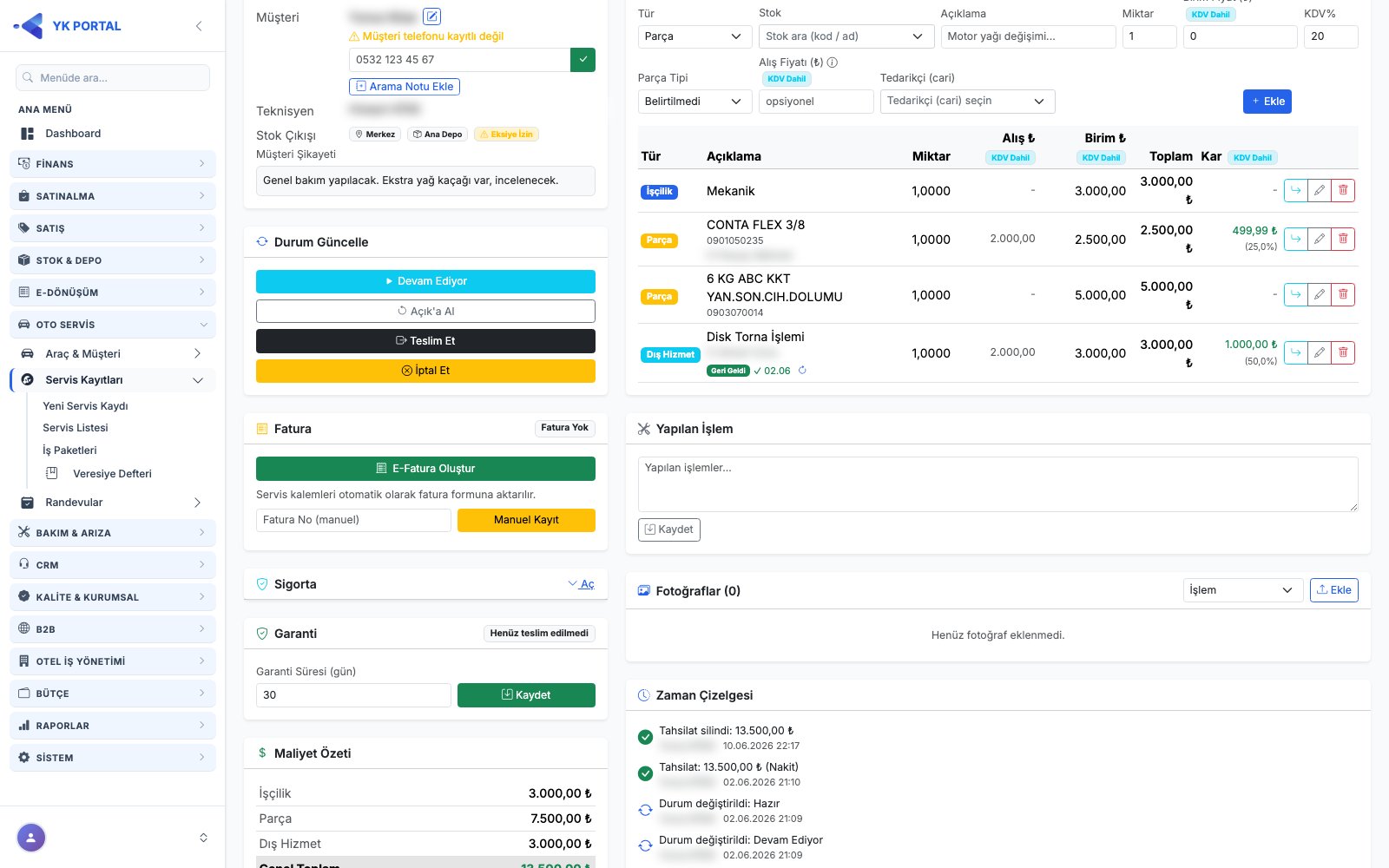
Task: Open the Tedarikçi (cari) seçin dropdown
Action: 968,102
